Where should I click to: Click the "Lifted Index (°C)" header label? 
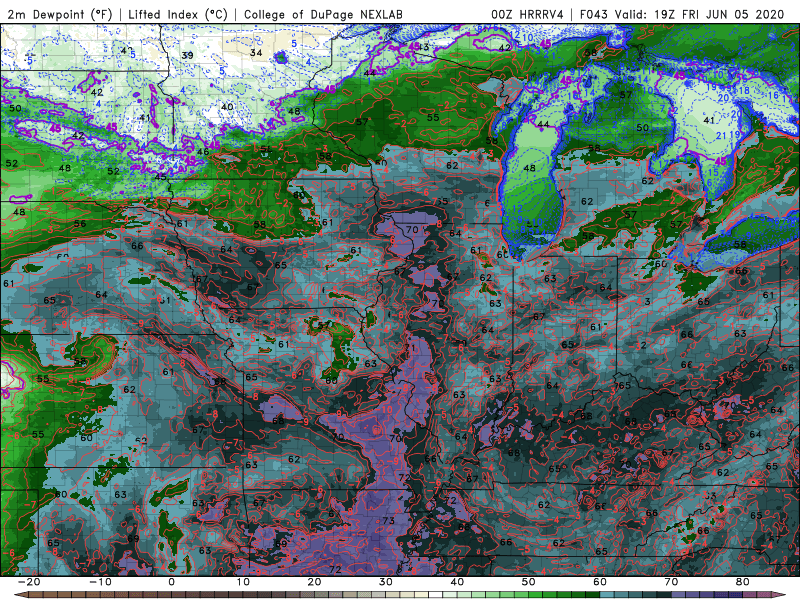point(178,14)
